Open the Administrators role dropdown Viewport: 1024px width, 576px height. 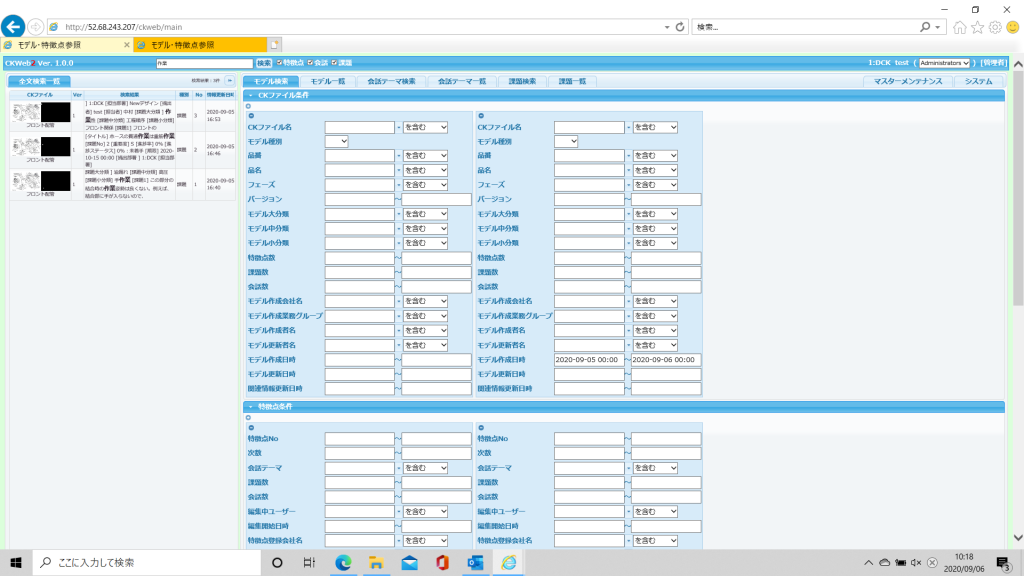(x=945, y=63)
